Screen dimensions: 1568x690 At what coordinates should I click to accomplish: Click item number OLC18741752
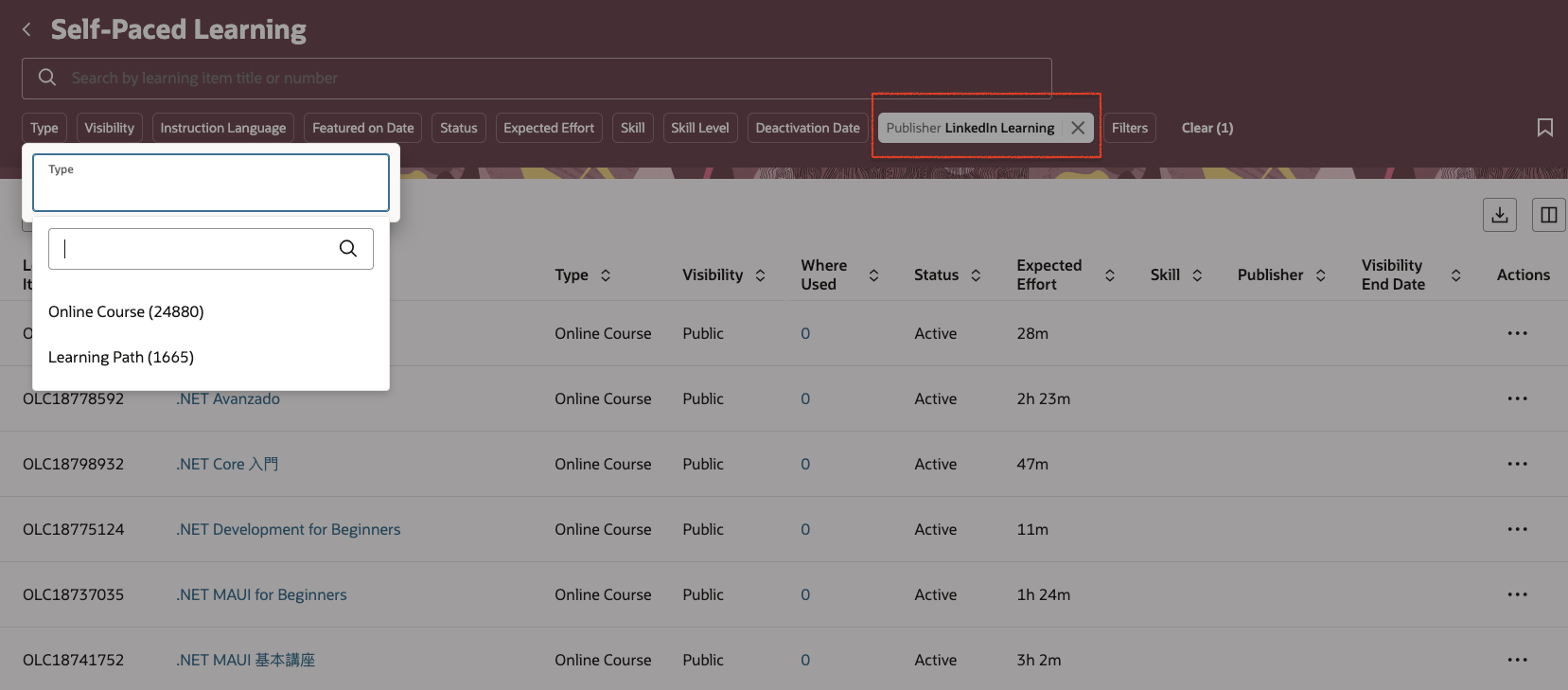(x=74, y=660)
